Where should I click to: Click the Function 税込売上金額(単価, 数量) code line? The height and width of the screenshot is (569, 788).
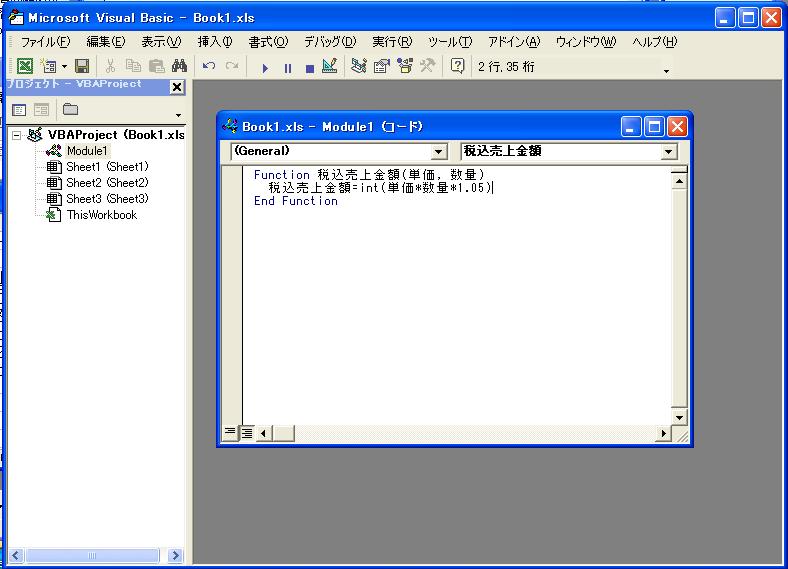(x=369, y=175)
